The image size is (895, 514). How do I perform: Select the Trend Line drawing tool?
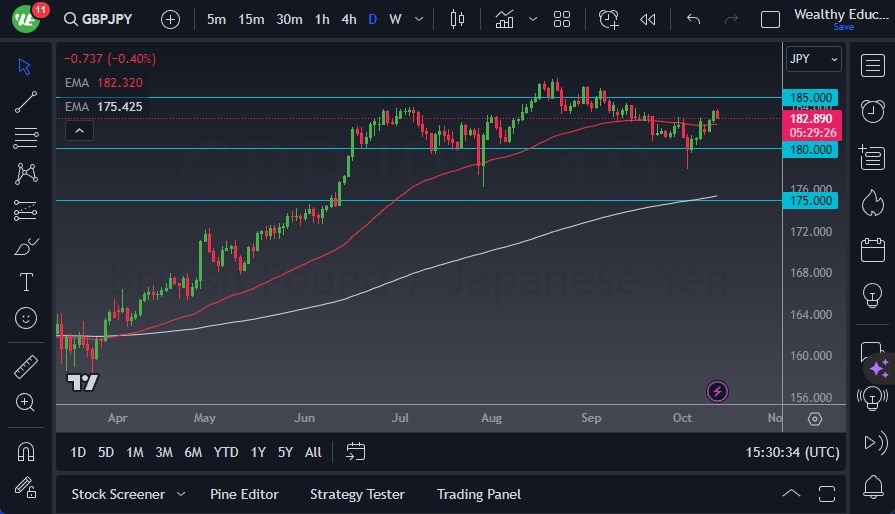click(x=26, y=101)
